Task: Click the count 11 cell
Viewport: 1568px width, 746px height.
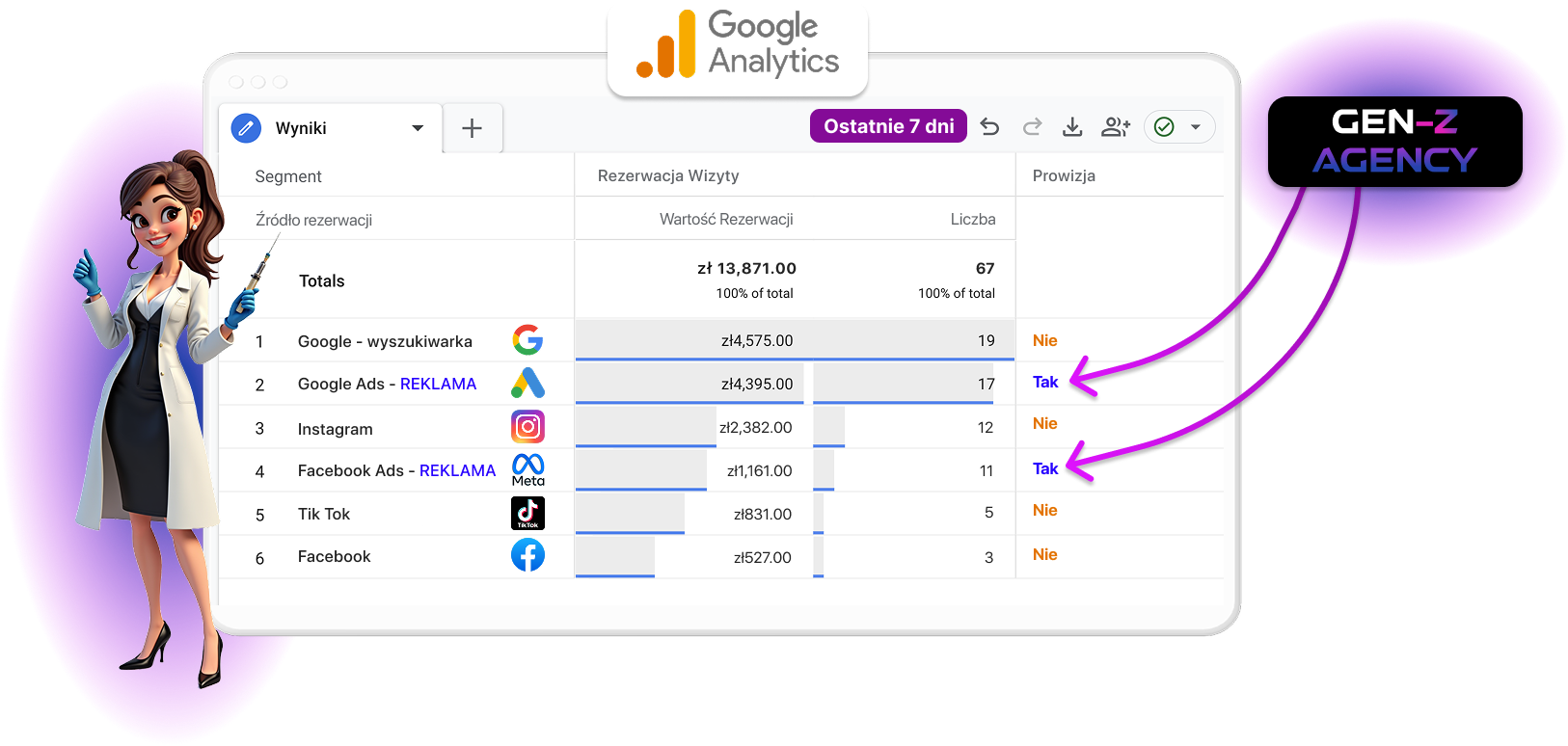Action: pos(986,470)
